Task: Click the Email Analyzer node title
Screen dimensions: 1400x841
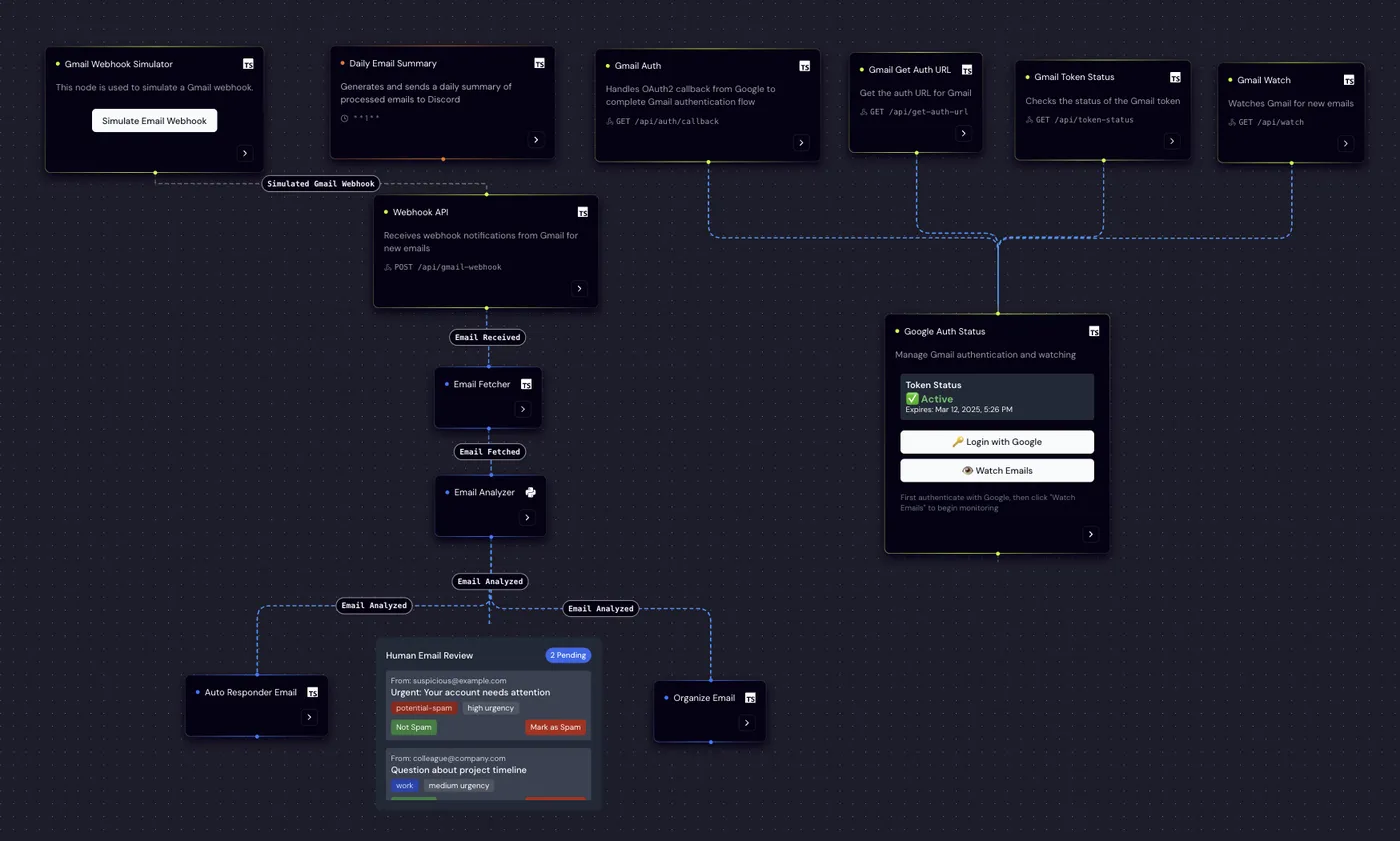Action: [x=484, y=492]
